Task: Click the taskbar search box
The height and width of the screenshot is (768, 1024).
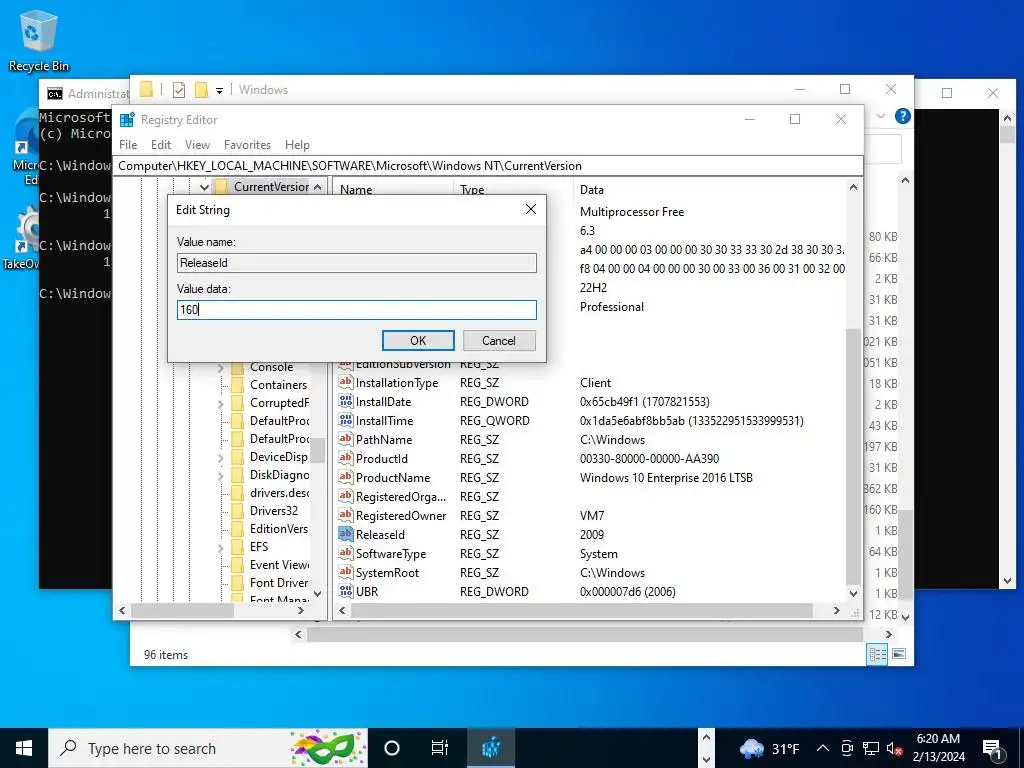Action: (x=208, y=748)
